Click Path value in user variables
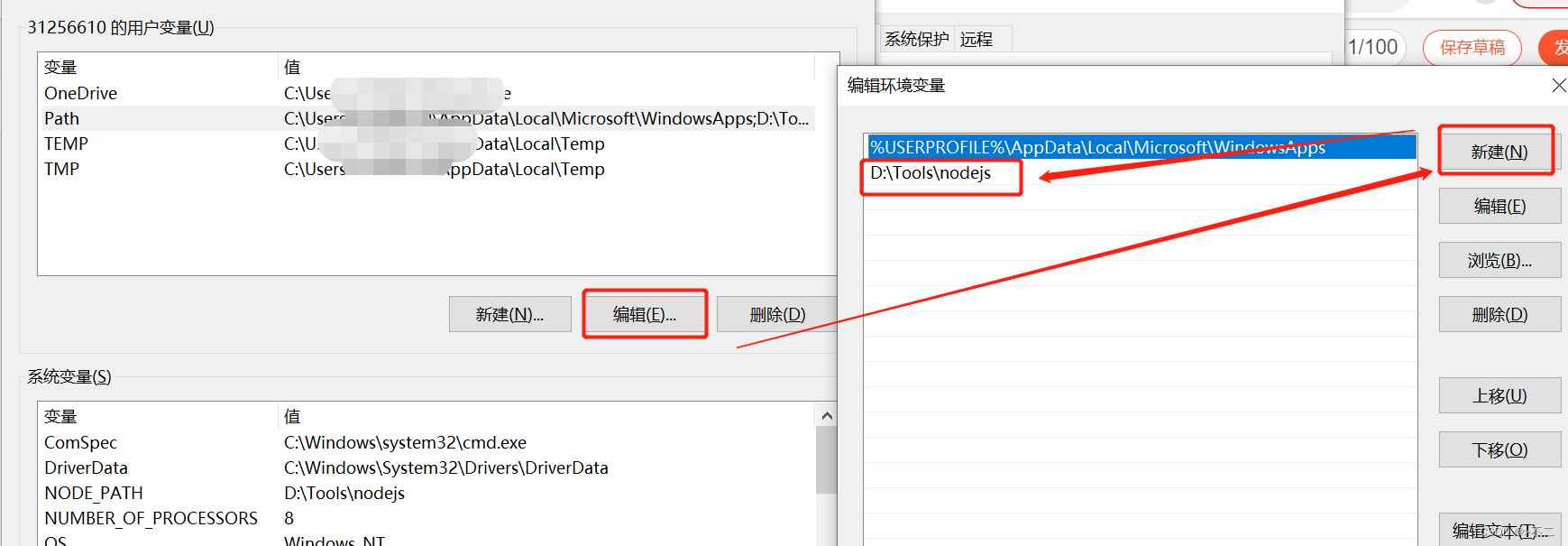 (x=546, y=118)
